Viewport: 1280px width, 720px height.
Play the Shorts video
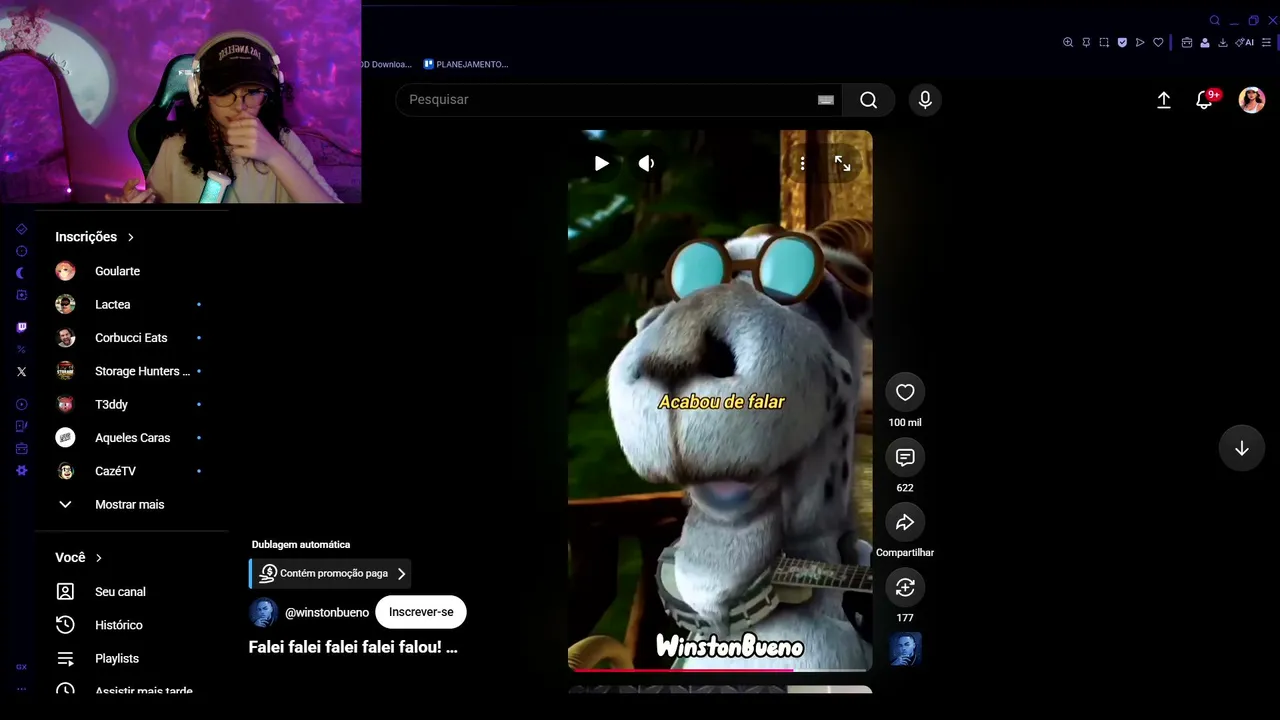pos(601,163)
